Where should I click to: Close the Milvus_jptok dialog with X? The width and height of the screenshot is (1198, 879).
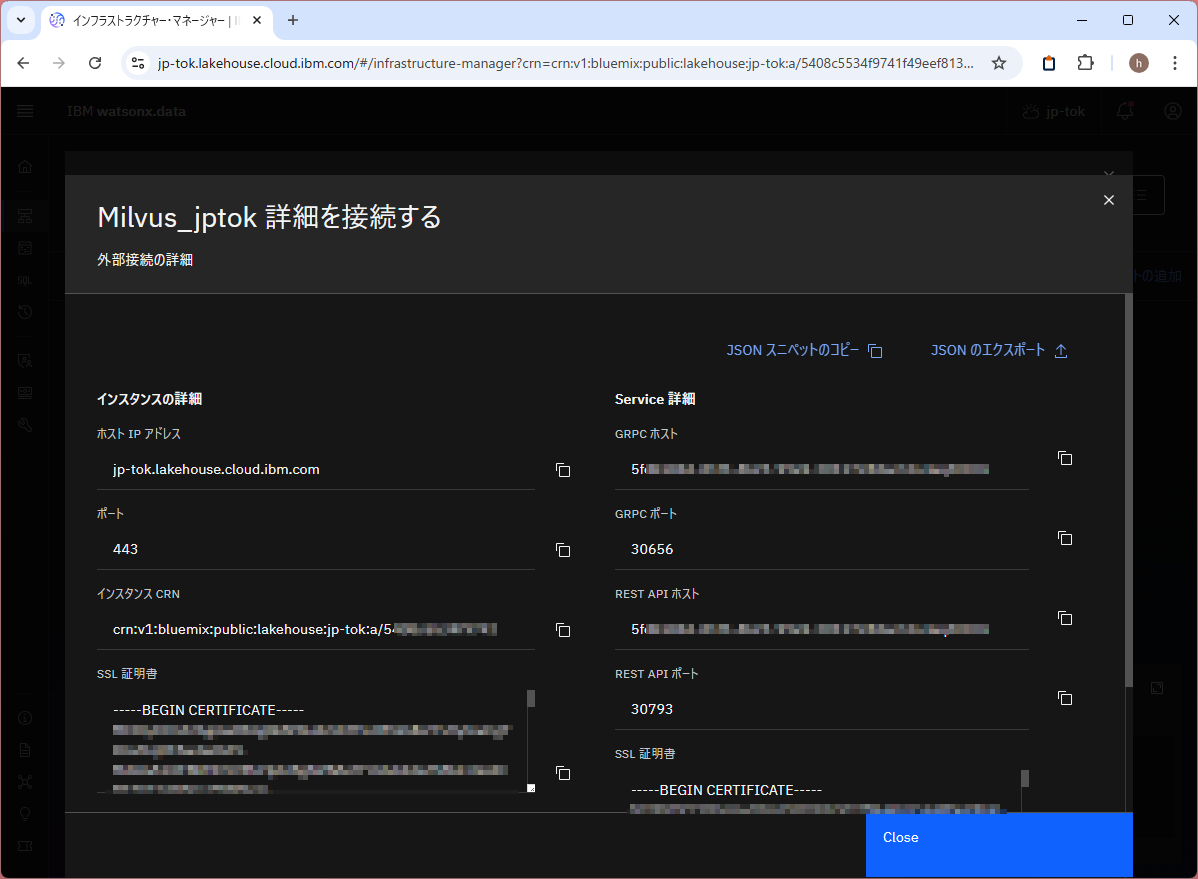click(x=1109, y=200)
